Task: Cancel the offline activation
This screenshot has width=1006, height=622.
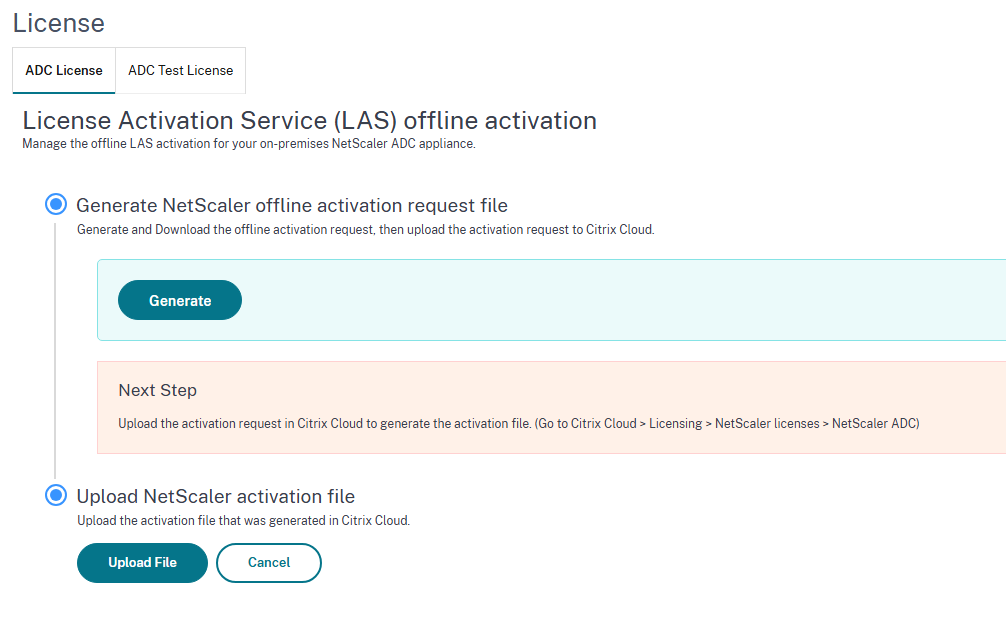Action: pos(269,563)
